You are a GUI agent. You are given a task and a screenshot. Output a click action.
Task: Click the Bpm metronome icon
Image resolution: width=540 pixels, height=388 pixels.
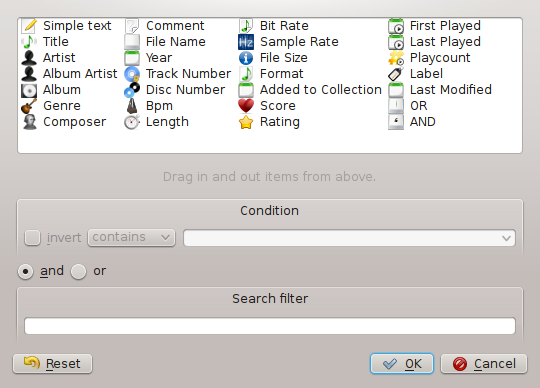pos(132,106)
